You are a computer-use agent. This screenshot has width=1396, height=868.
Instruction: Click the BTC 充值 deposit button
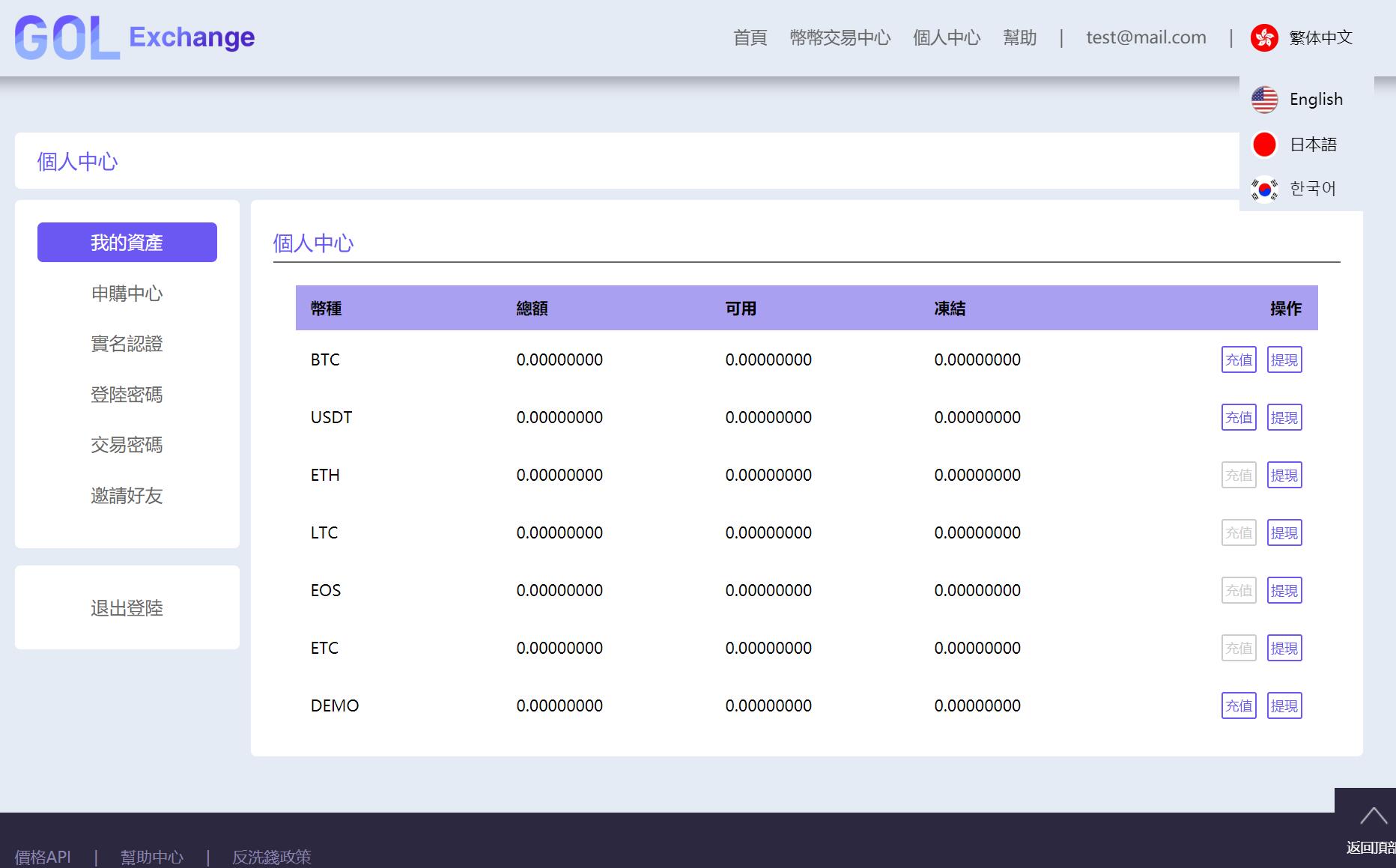point(1238,359)
